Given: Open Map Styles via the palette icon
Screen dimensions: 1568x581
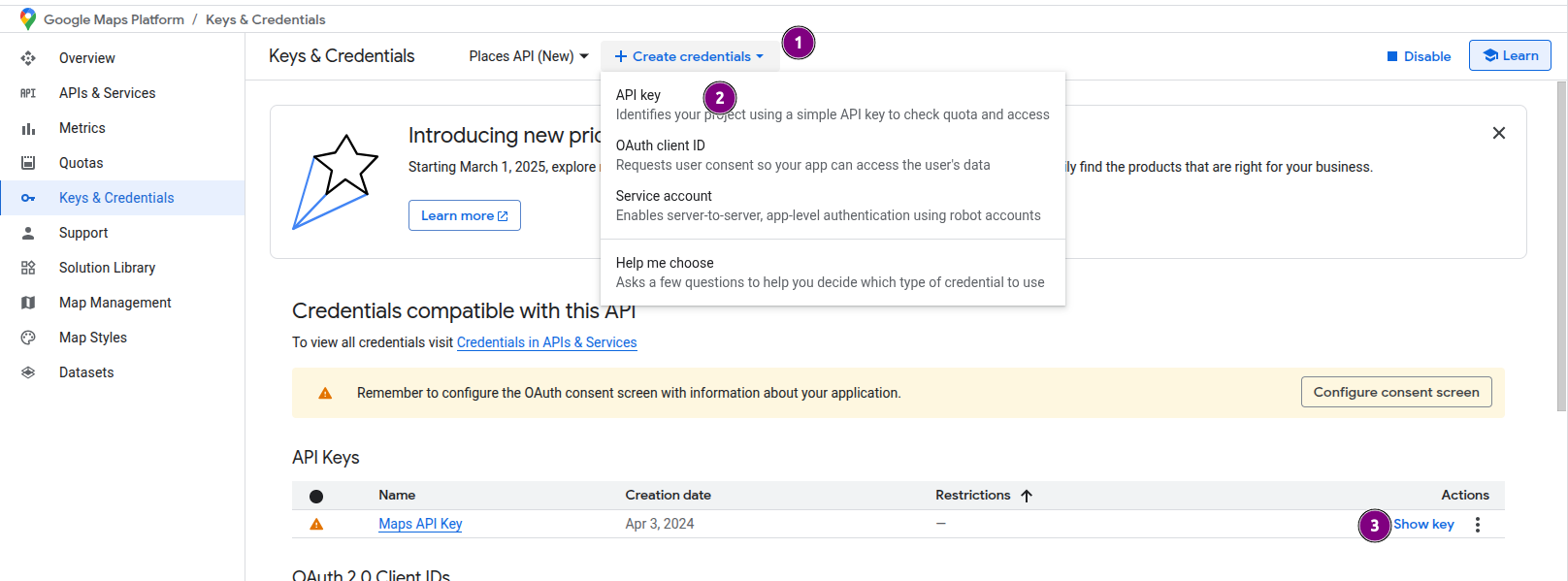Looking at the screenshot, I should point(28,338).
